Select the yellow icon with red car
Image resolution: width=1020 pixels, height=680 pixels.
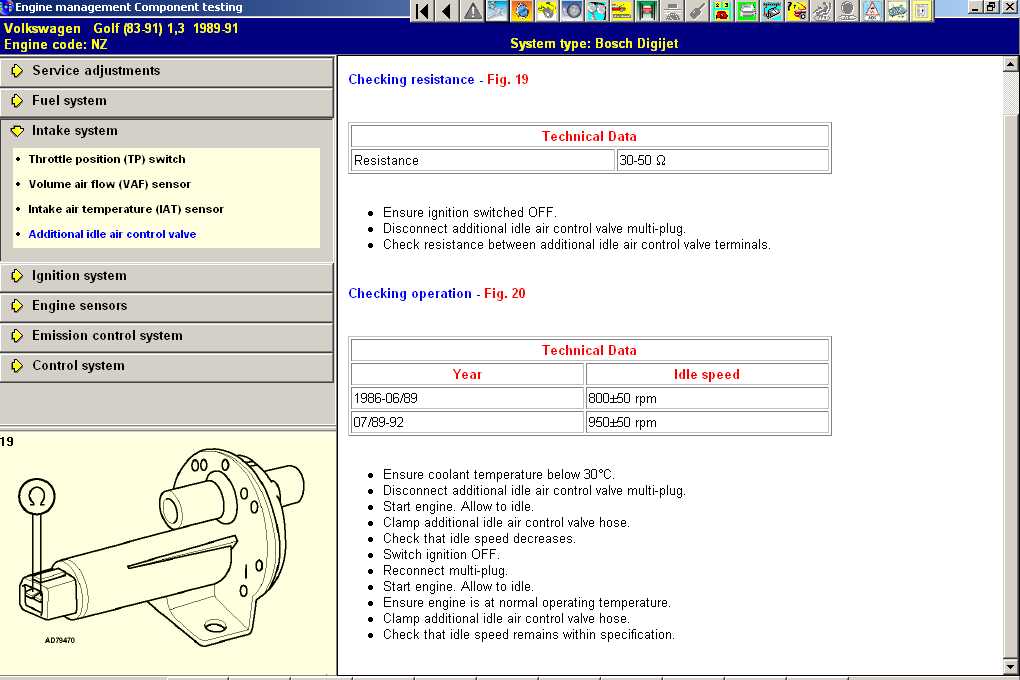point(722,10)
